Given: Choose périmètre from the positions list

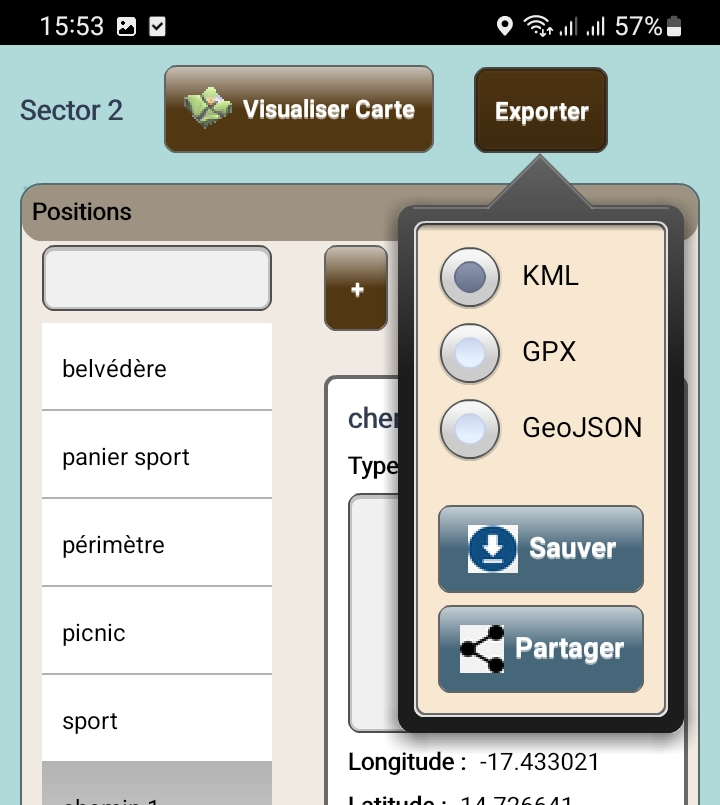Looking at the screenshot, I should tap(157, 544).
